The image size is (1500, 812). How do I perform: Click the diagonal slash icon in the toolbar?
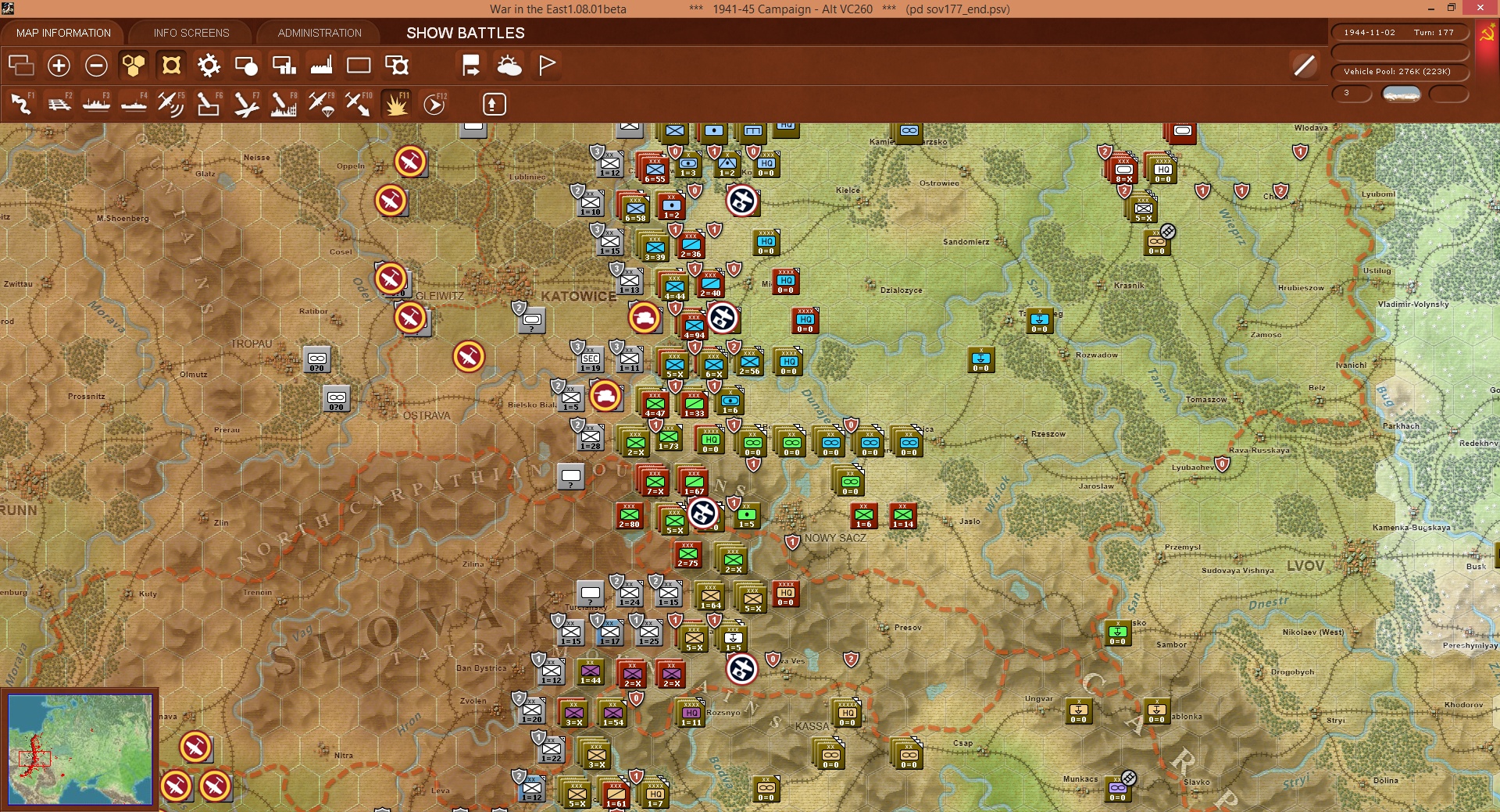1304,66
